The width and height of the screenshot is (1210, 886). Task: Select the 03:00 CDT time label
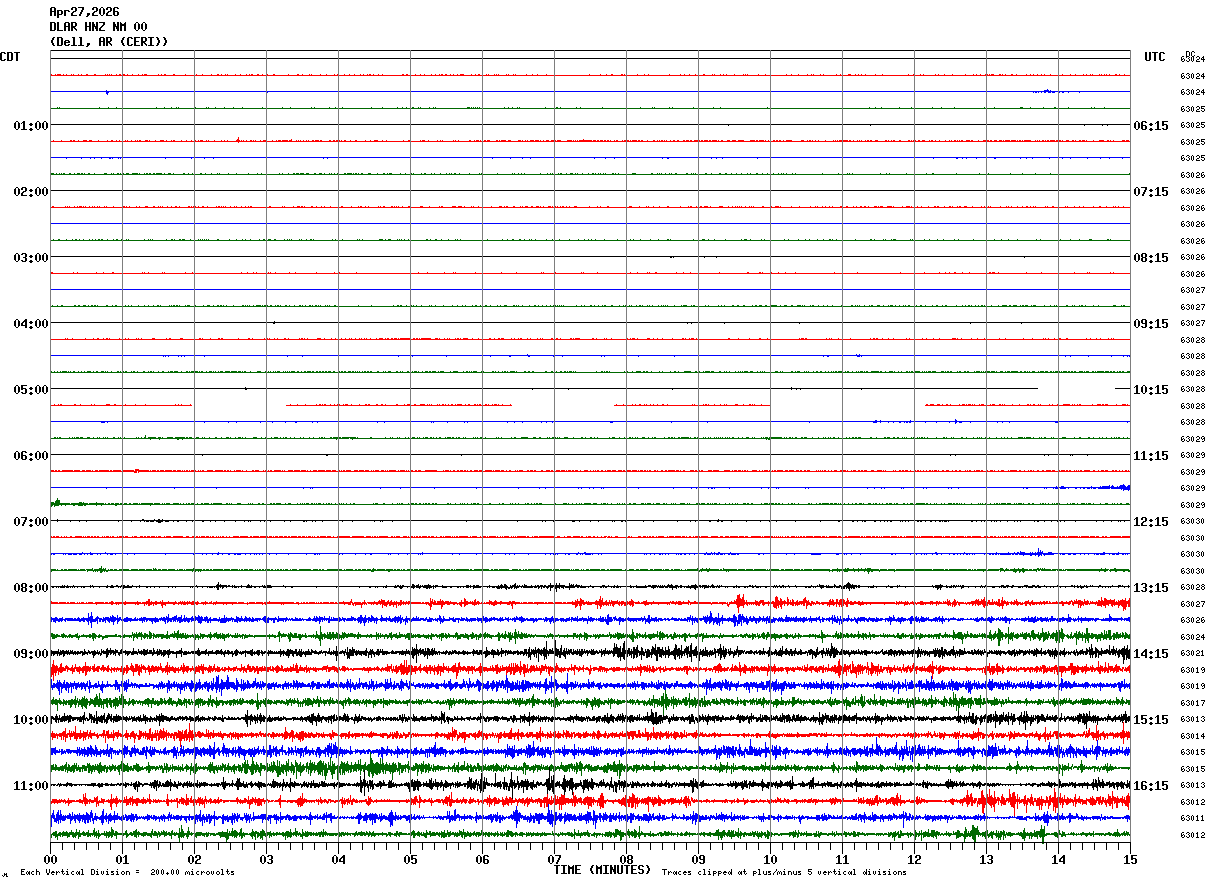coord(31,258)
